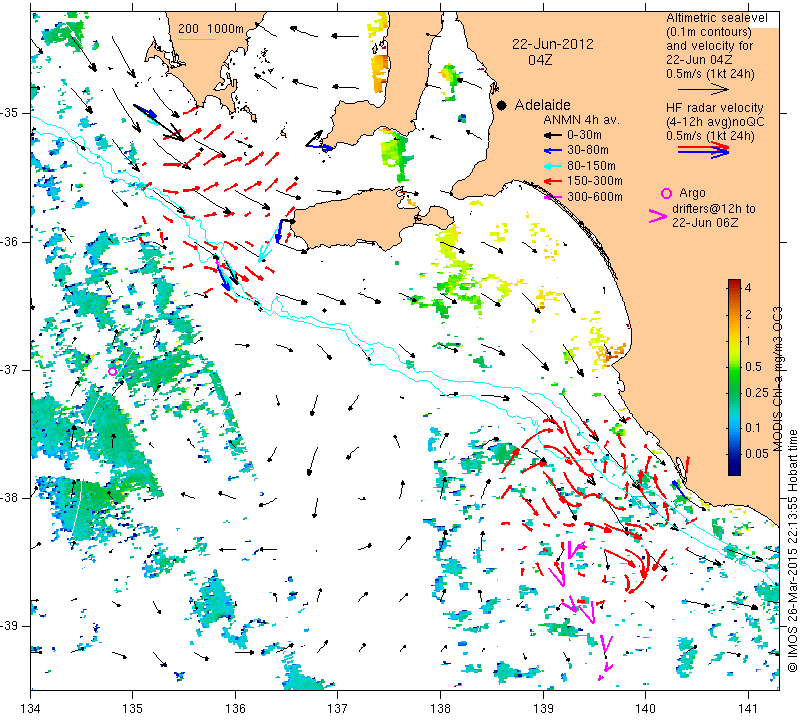
Task: Click the longitude axis label 135
Action: coord(133,709)
